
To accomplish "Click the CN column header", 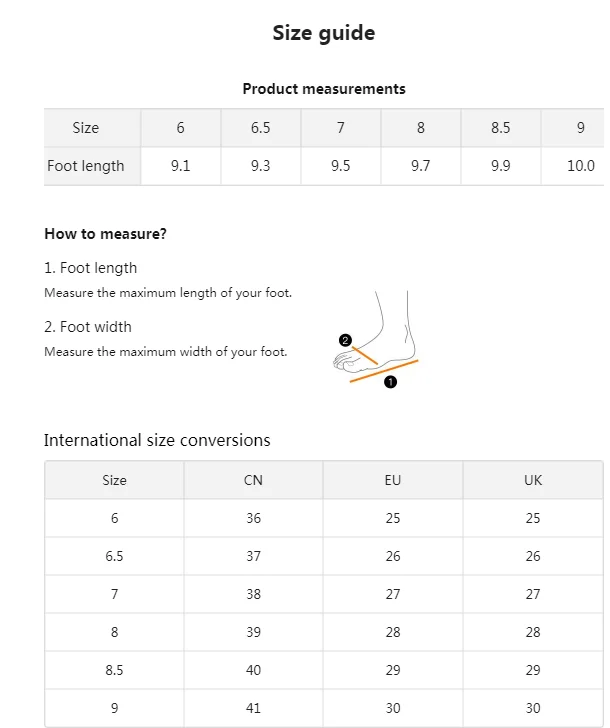I will coord(253,480).
